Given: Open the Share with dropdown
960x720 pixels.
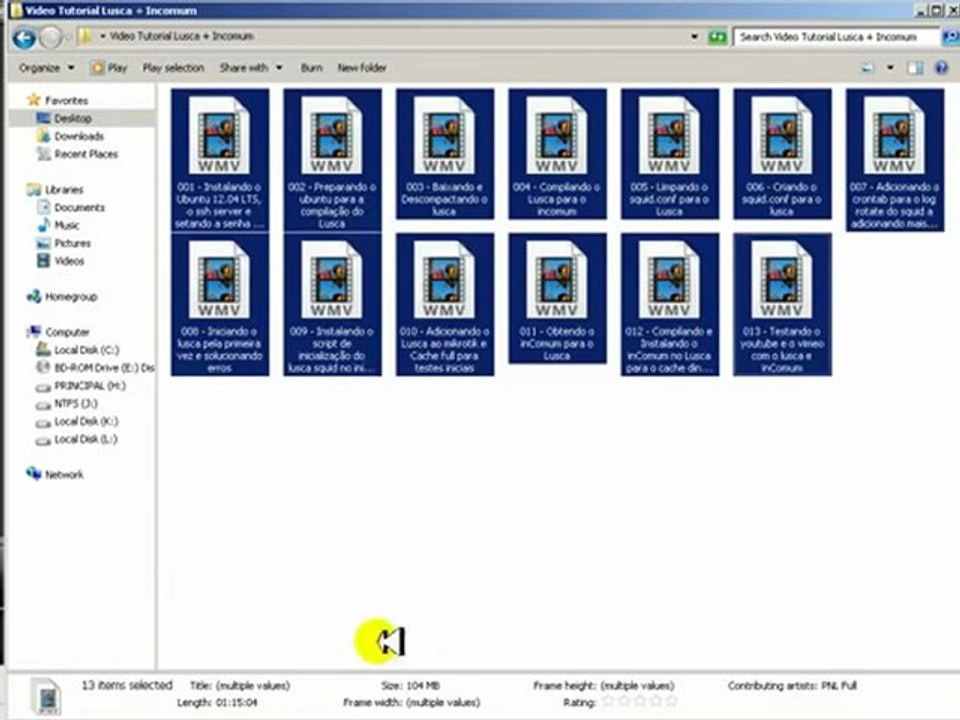Looking at the screenshot, I should [x=250, y=67].
